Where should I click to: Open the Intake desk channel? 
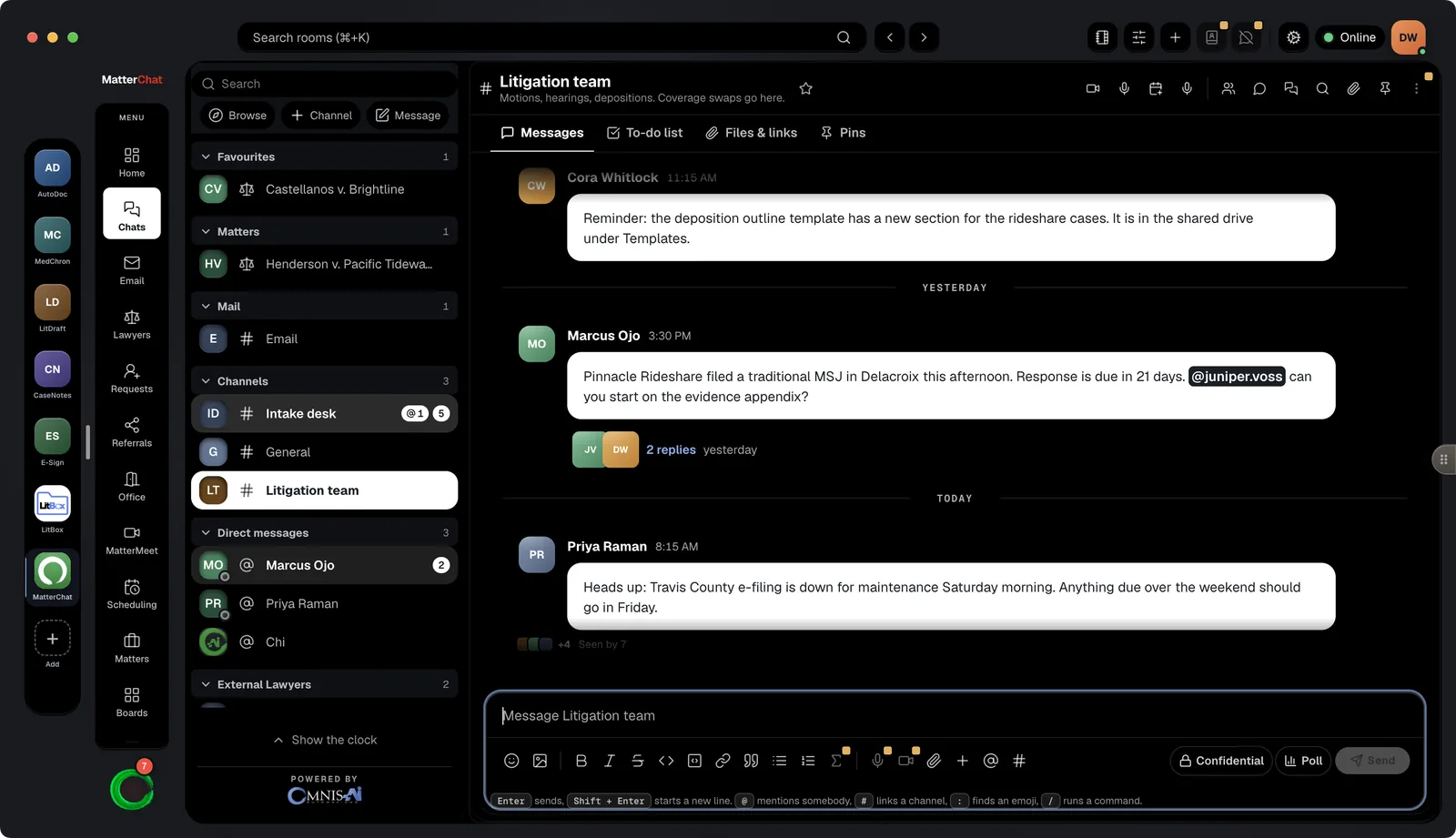(324, 413)
